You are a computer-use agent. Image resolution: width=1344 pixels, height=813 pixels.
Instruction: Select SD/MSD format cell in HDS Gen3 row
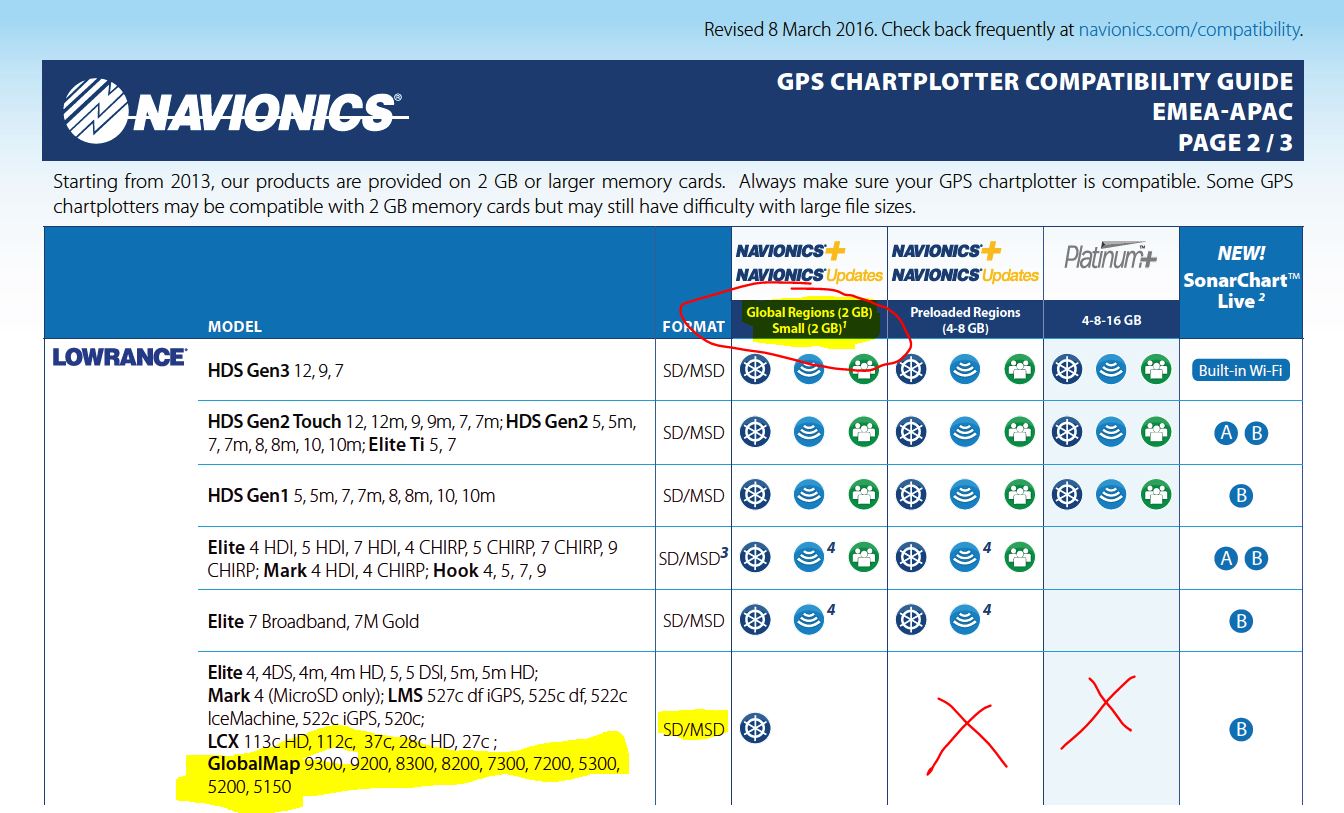click(693, 370)
